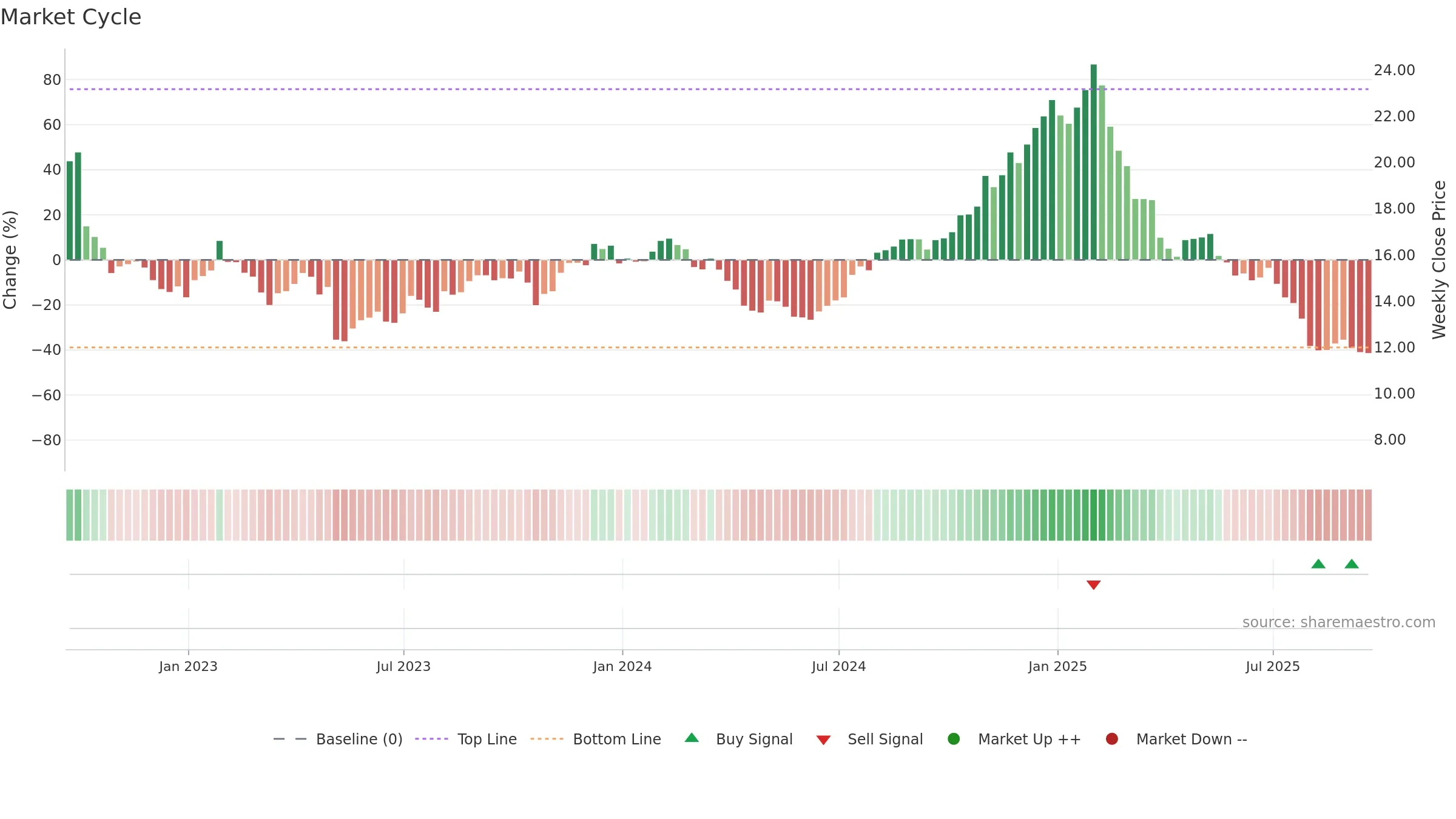Click the Change (%) left axis title
The width and height of the screenshot is (1456, 819).
(x=10, y=260)
